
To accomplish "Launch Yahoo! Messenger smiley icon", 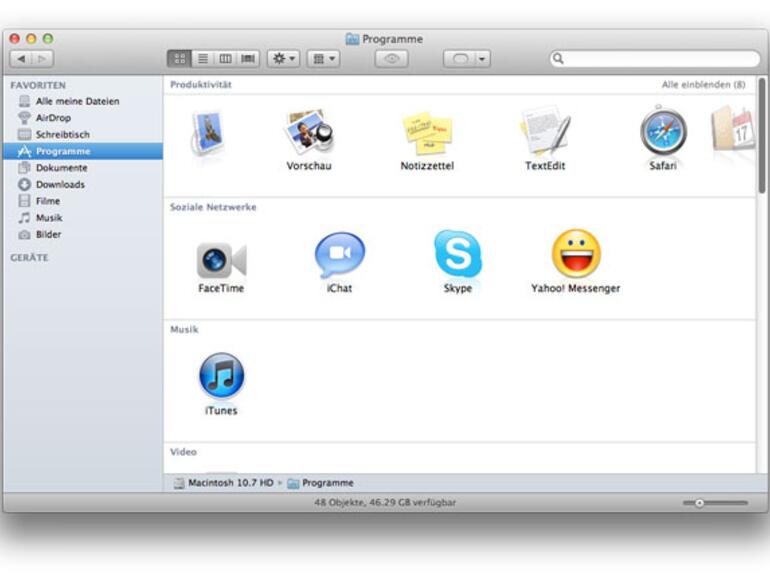I will click(x=575, y=255).
